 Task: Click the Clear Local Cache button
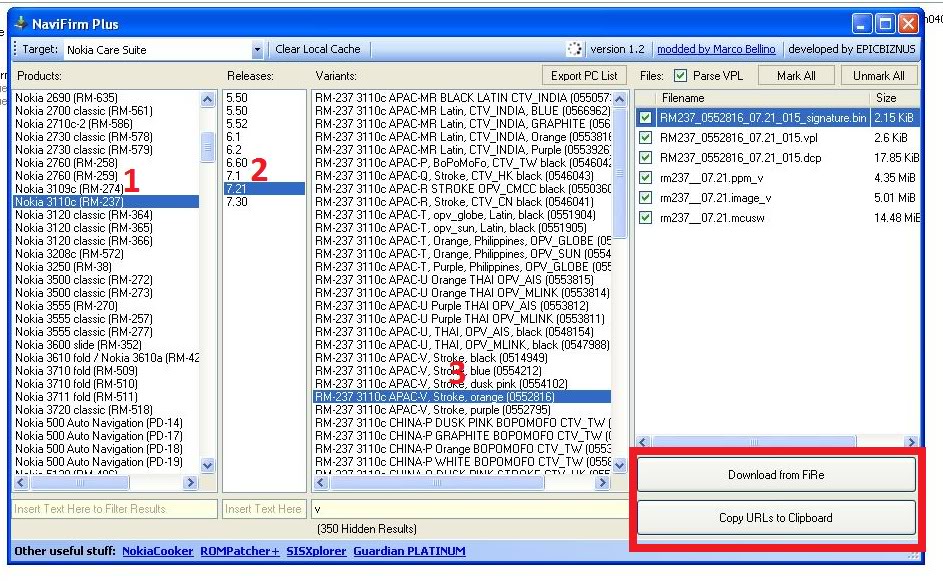[x=318, y=49]
